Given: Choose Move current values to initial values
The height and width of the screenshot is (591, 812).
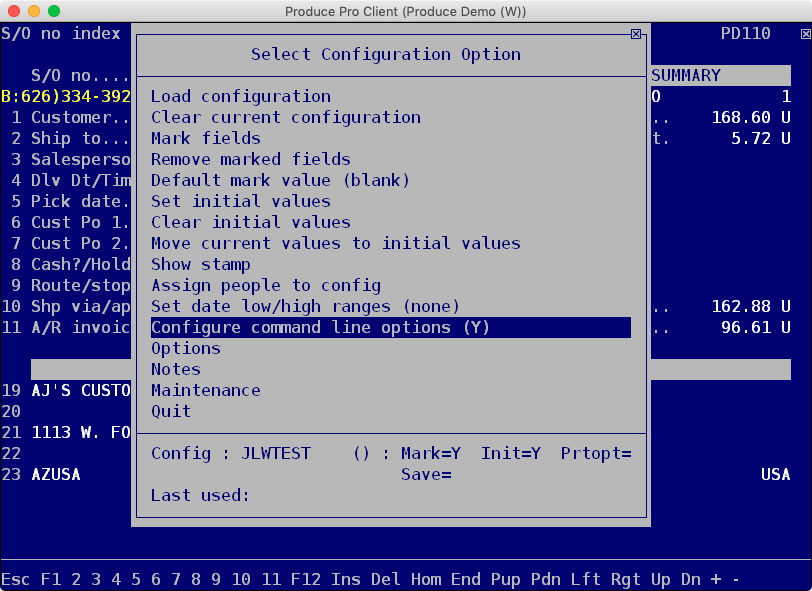Looking at the screenshot, I should [336, 243].
